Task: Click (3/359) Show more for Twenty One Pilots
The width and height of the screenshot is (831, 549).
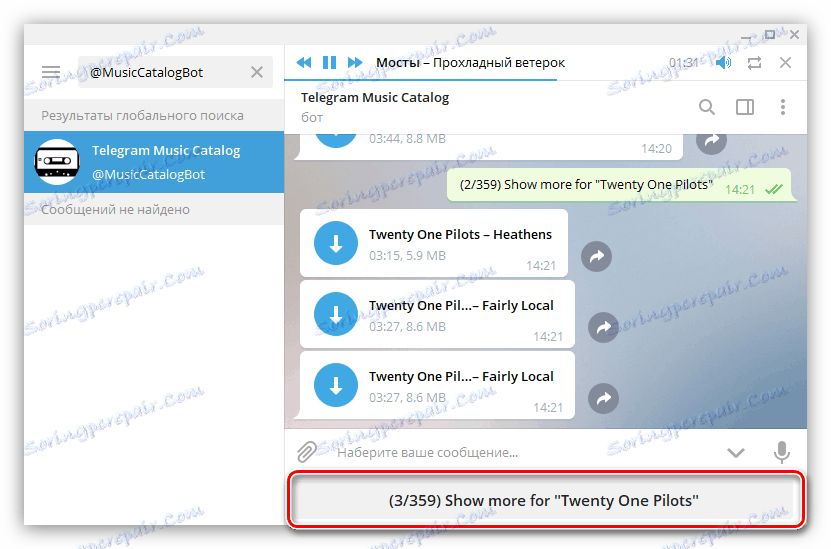Action: pos(544,500)
